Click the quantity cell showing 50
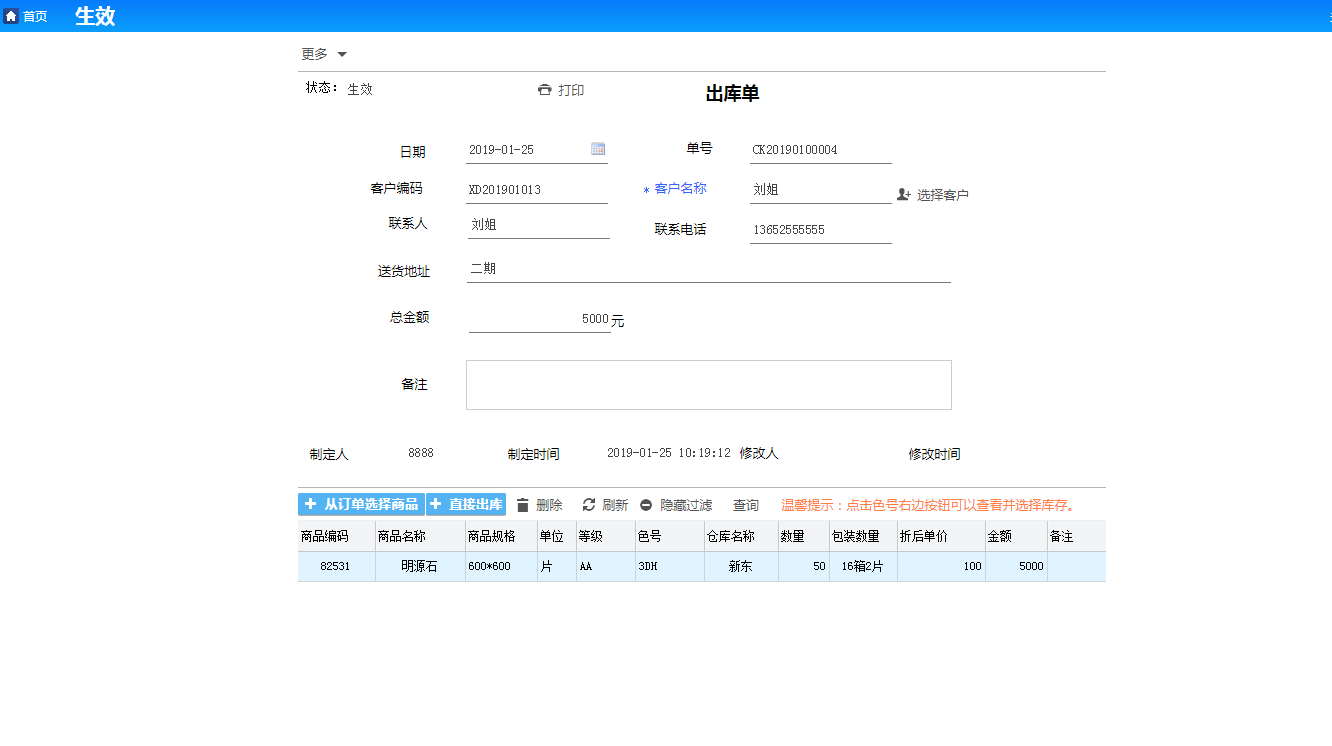Viewport: 1332px width, 746px height. point(804,566)
